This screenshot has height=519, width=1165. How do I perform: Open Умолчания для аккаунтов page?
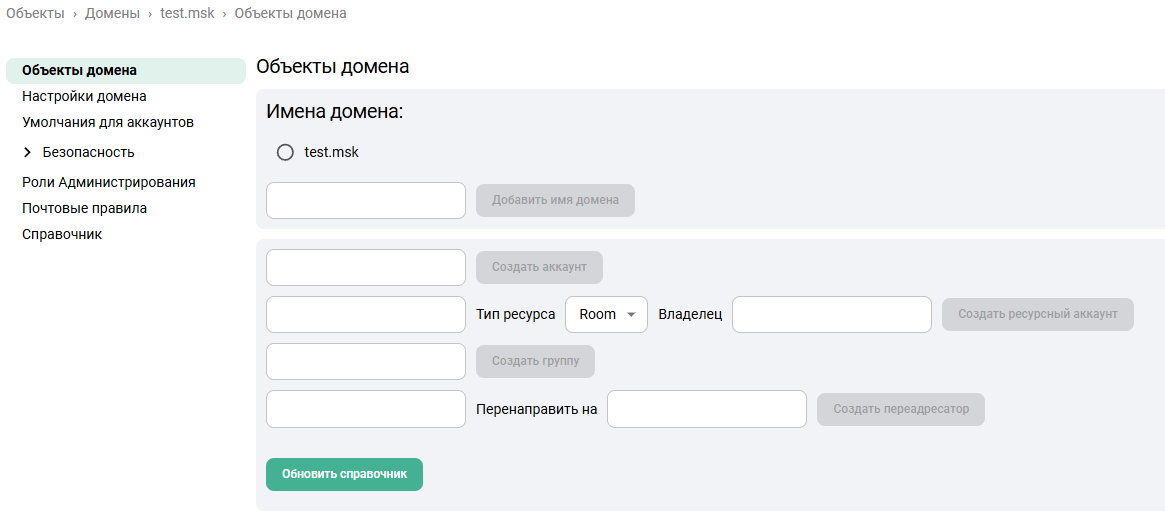(108, 123)
